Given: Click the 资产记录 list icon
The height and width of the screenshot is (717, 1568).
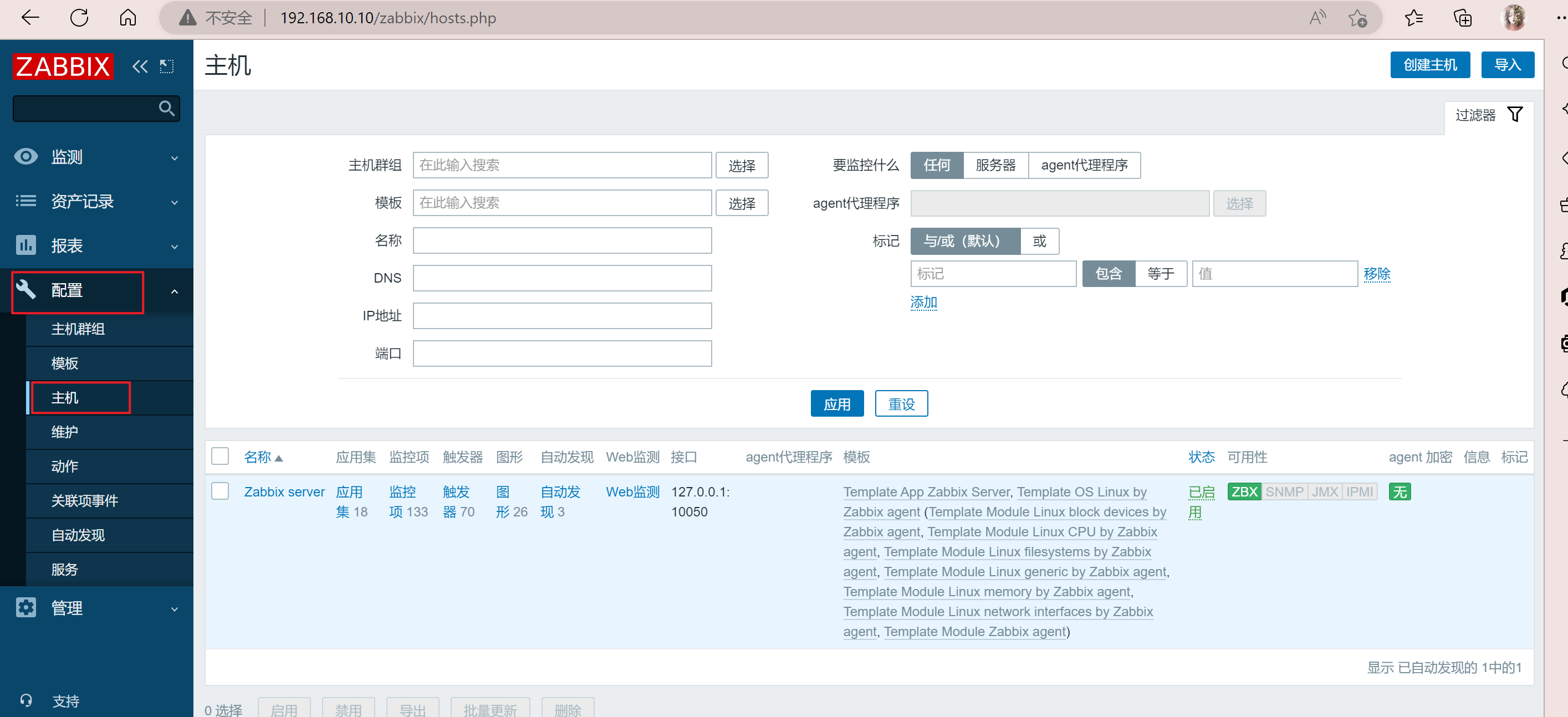Looking at the screenshot, I should pyautogui.click(x=25, y=201).
